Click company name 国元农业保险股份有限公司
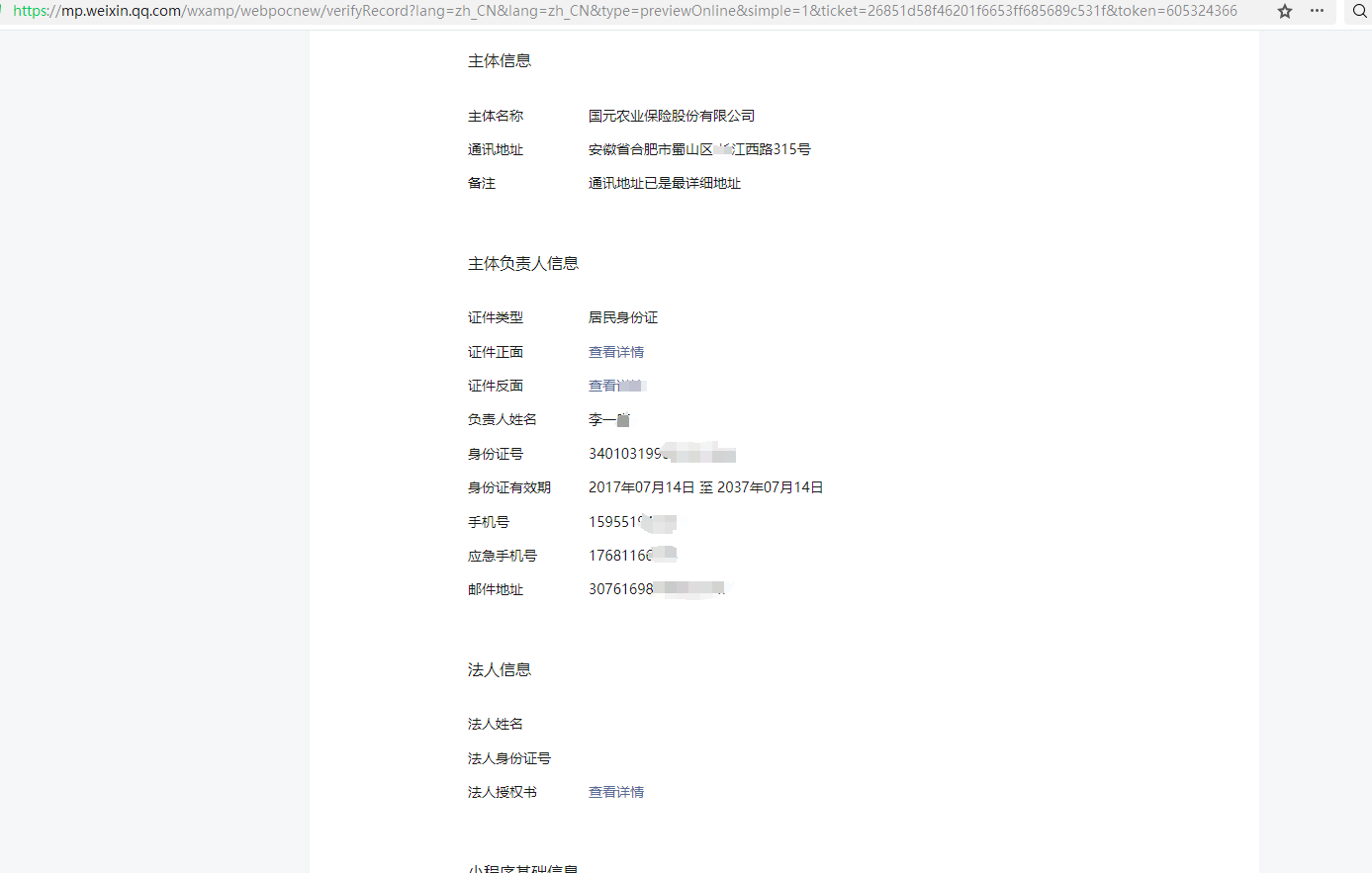This screenshot has height=873, width=1372. click(672, 116)
